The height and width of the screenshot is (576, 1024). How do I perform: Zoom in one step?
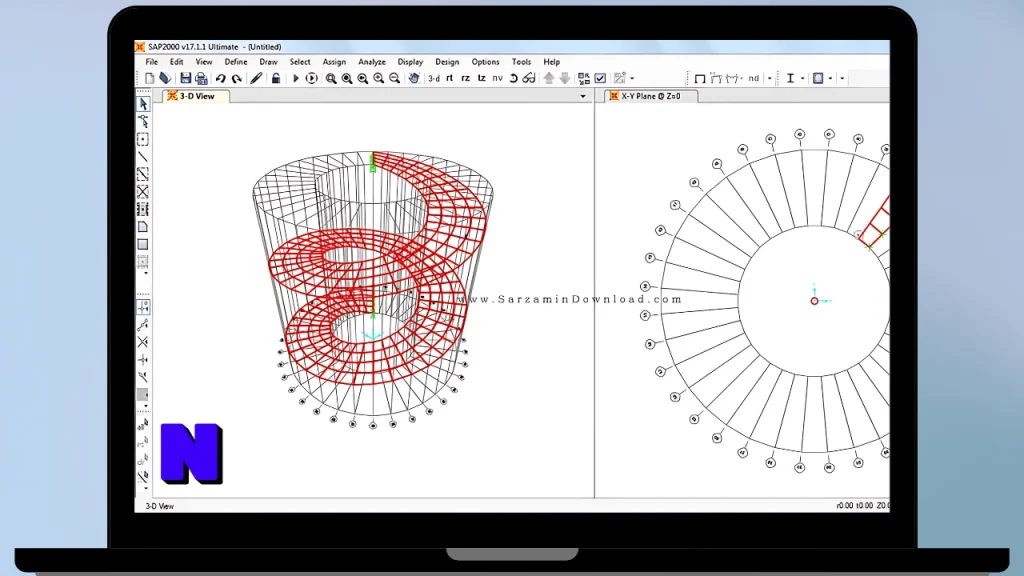379,78
